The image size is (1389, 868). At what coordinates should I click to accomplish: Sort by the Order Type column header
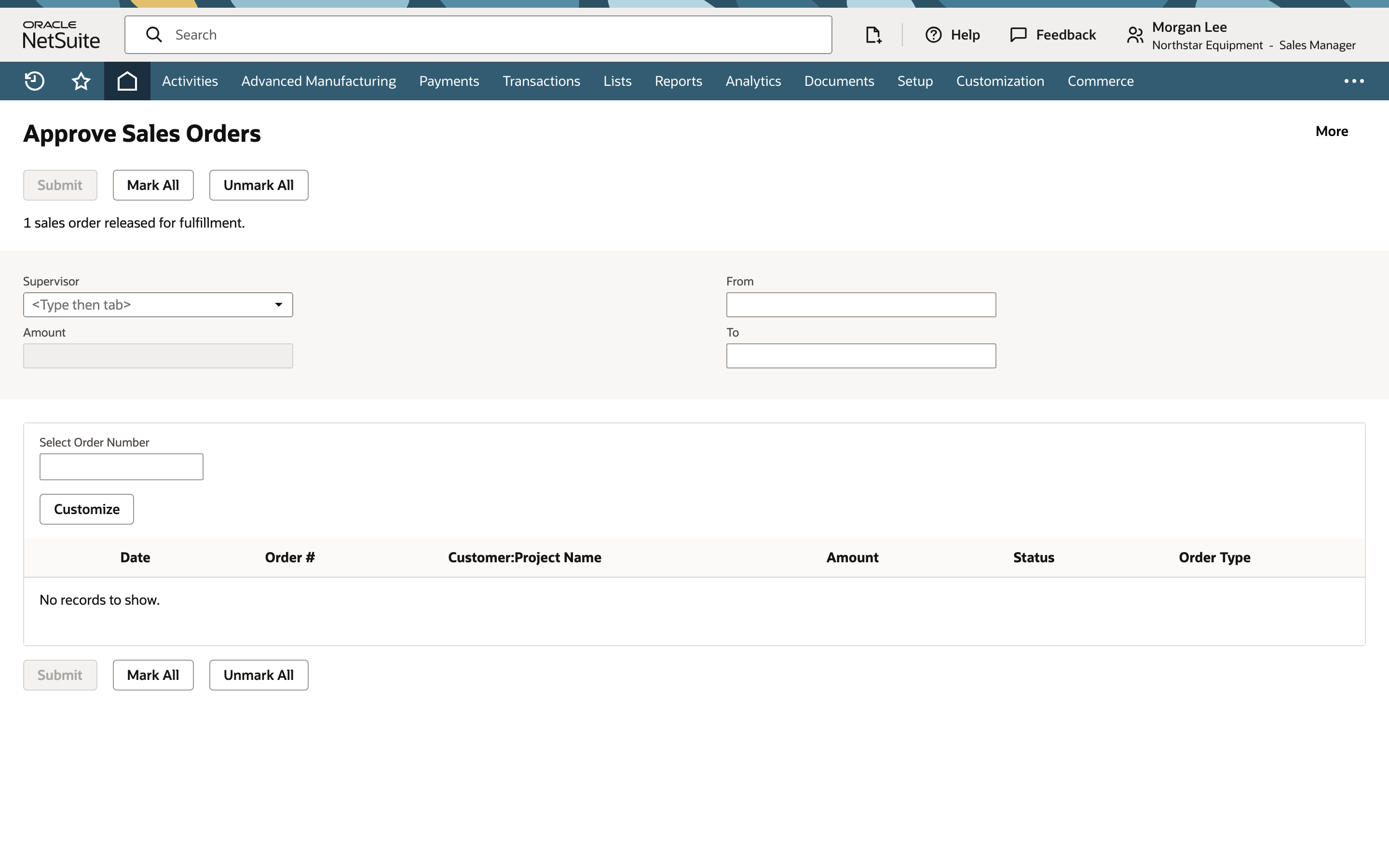pyautogui.click(x=1214, y=557)
